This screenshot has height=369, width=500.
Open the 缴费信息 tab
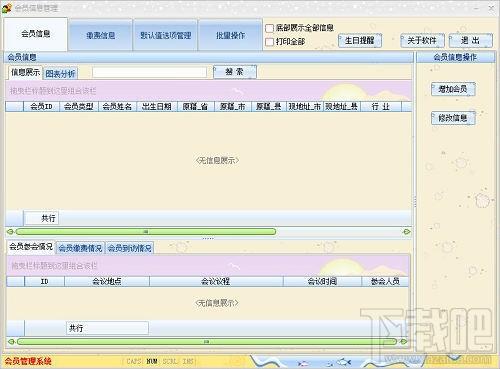[x=101, y=35]
